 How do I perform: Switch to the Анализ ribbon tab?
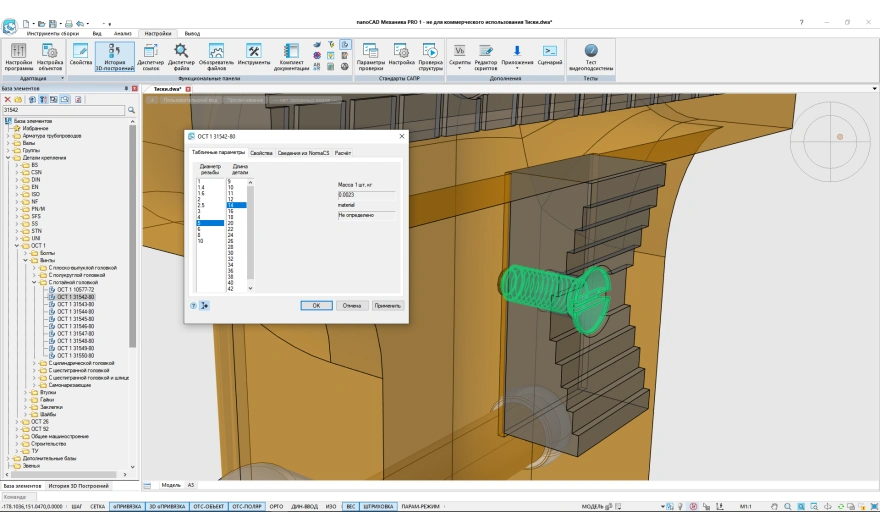pyautogui.click(x=122, y=33)
